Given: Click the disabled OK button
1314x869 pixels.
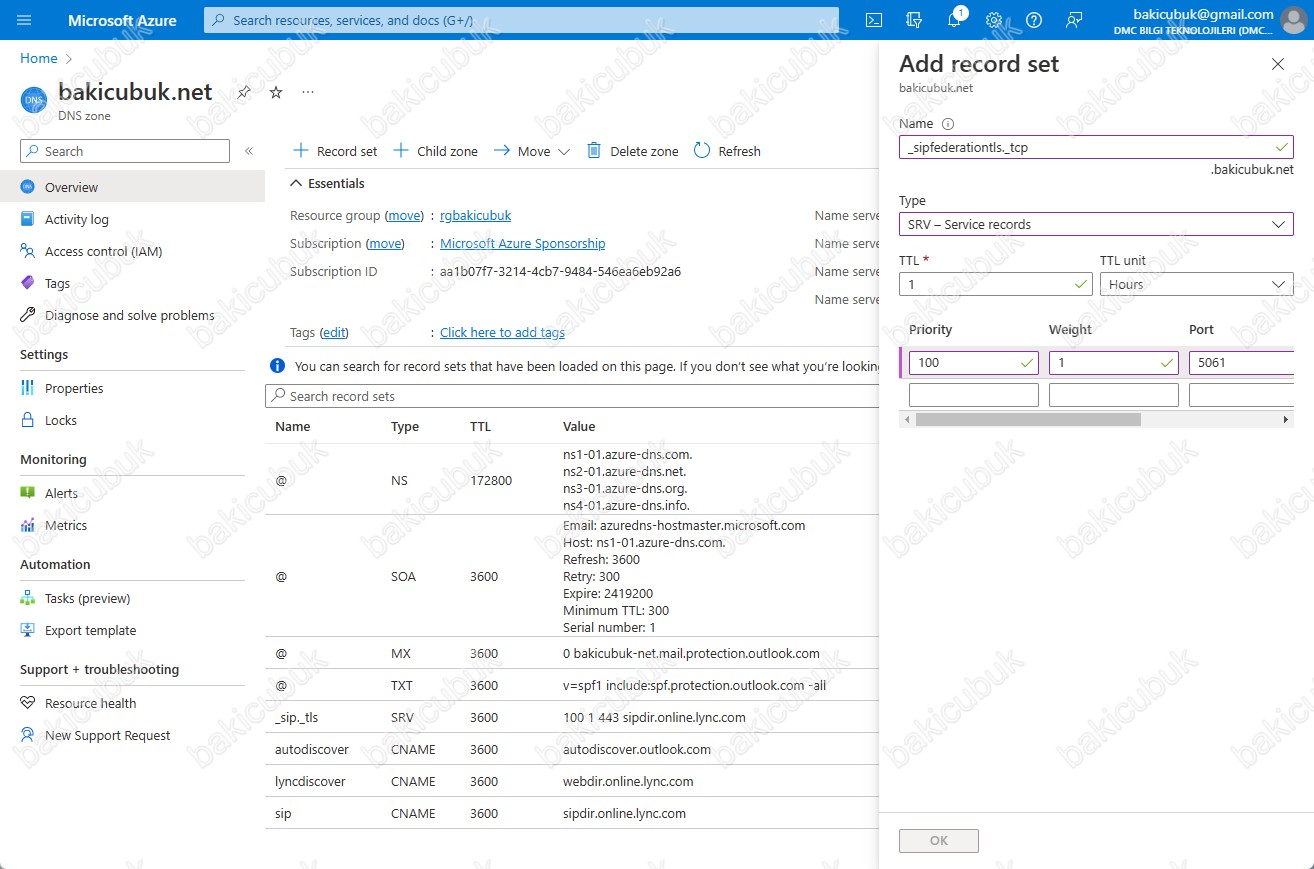Looking at the screenshot, I should click(x=939, y=841).
